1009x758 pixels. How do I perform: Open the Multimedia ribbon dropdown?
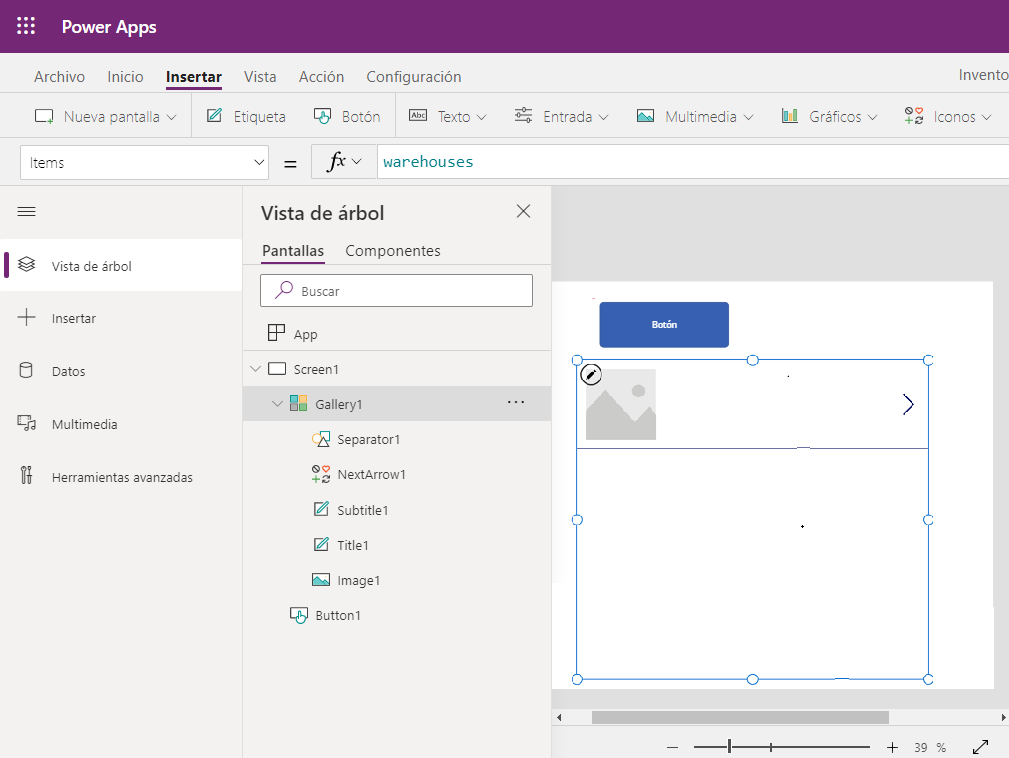click(x=695, y=116)
